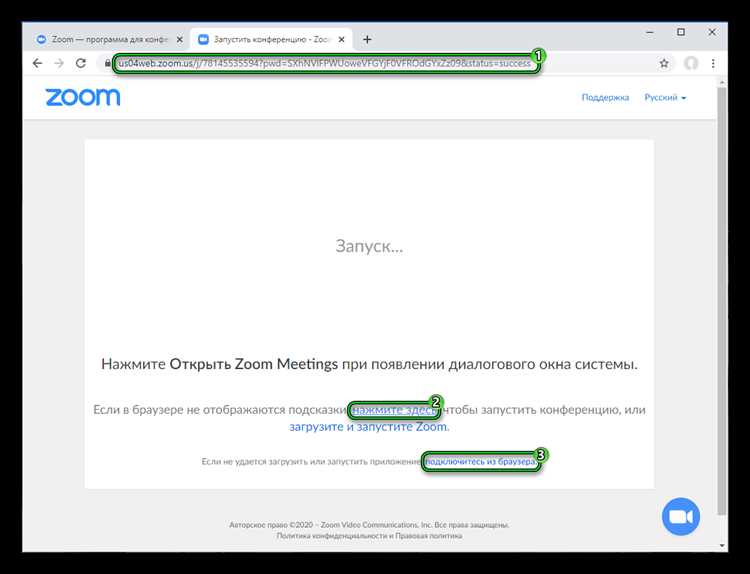This screenshot has height=574, width=750.
Task: Click the 'Запуск...' status text
Action: pyautogui.click(x=369, y=246)
